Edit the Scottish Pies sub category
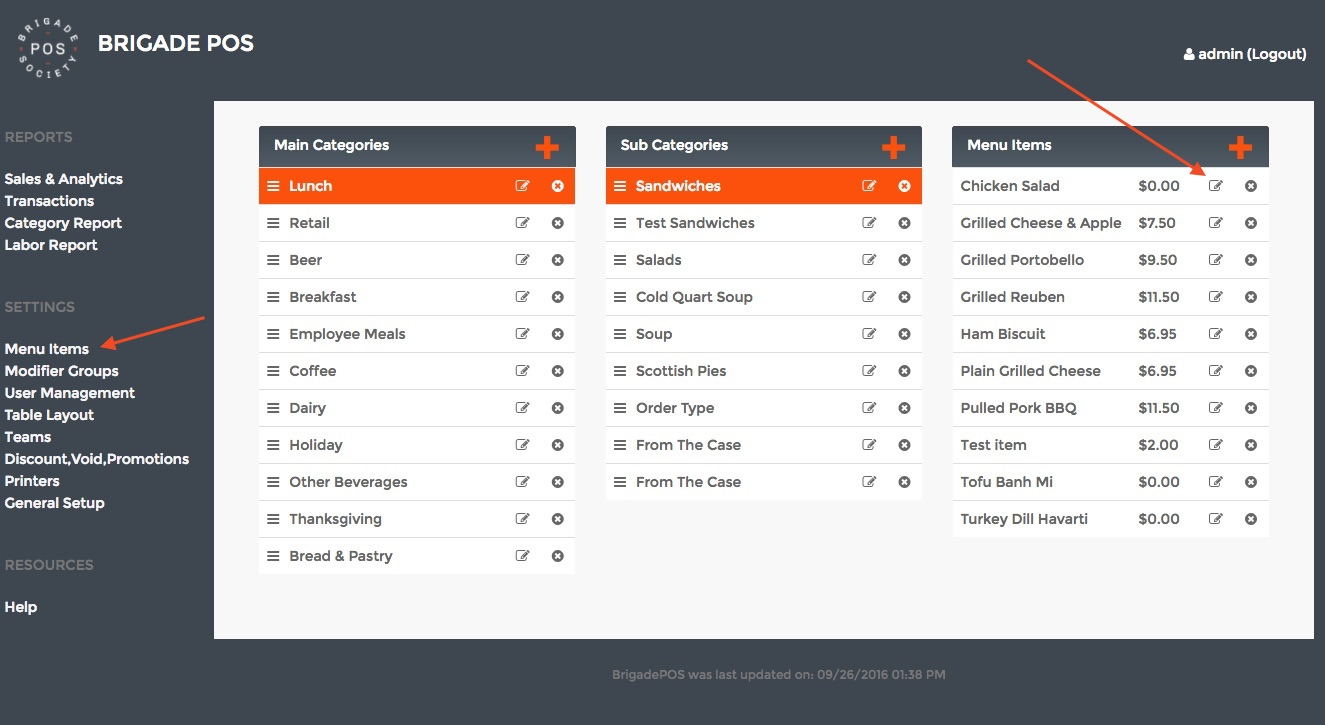The height and width of the screenshot is (725, 1325). pyautogui.click(x=869, y=371)
